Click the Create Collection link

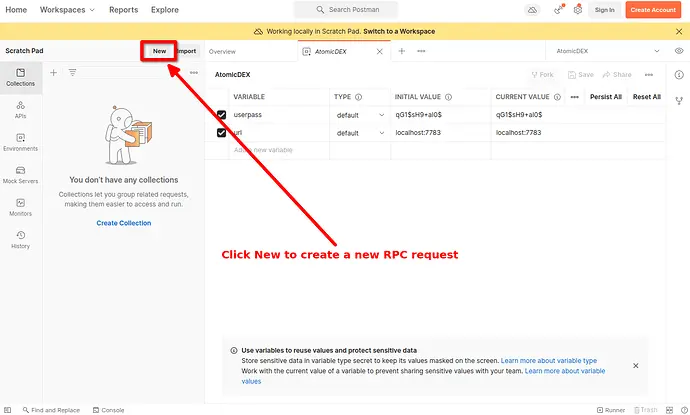(x=124, y=223)
